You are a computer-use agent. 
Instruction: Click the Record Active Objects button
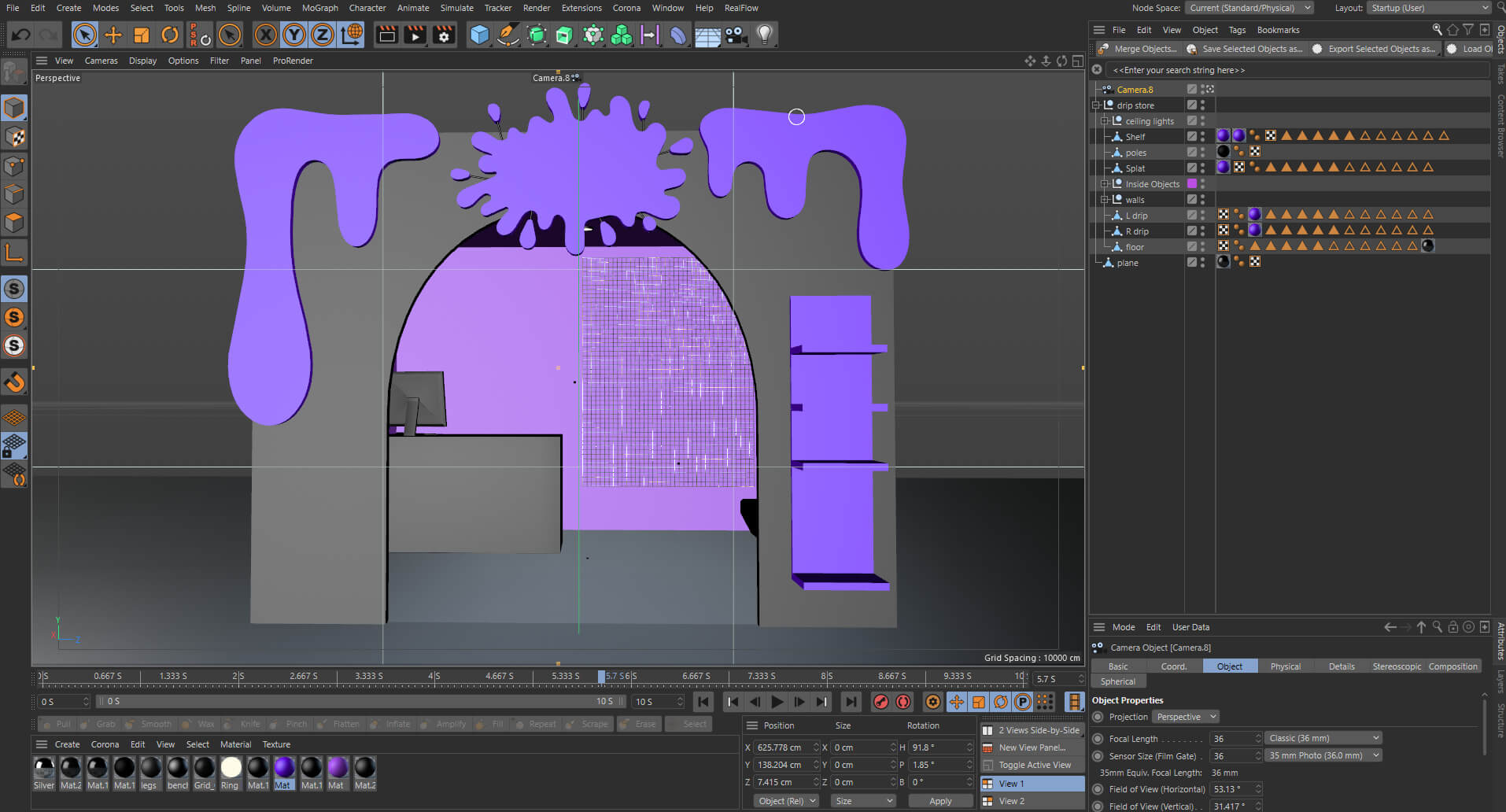click(881, 702)
